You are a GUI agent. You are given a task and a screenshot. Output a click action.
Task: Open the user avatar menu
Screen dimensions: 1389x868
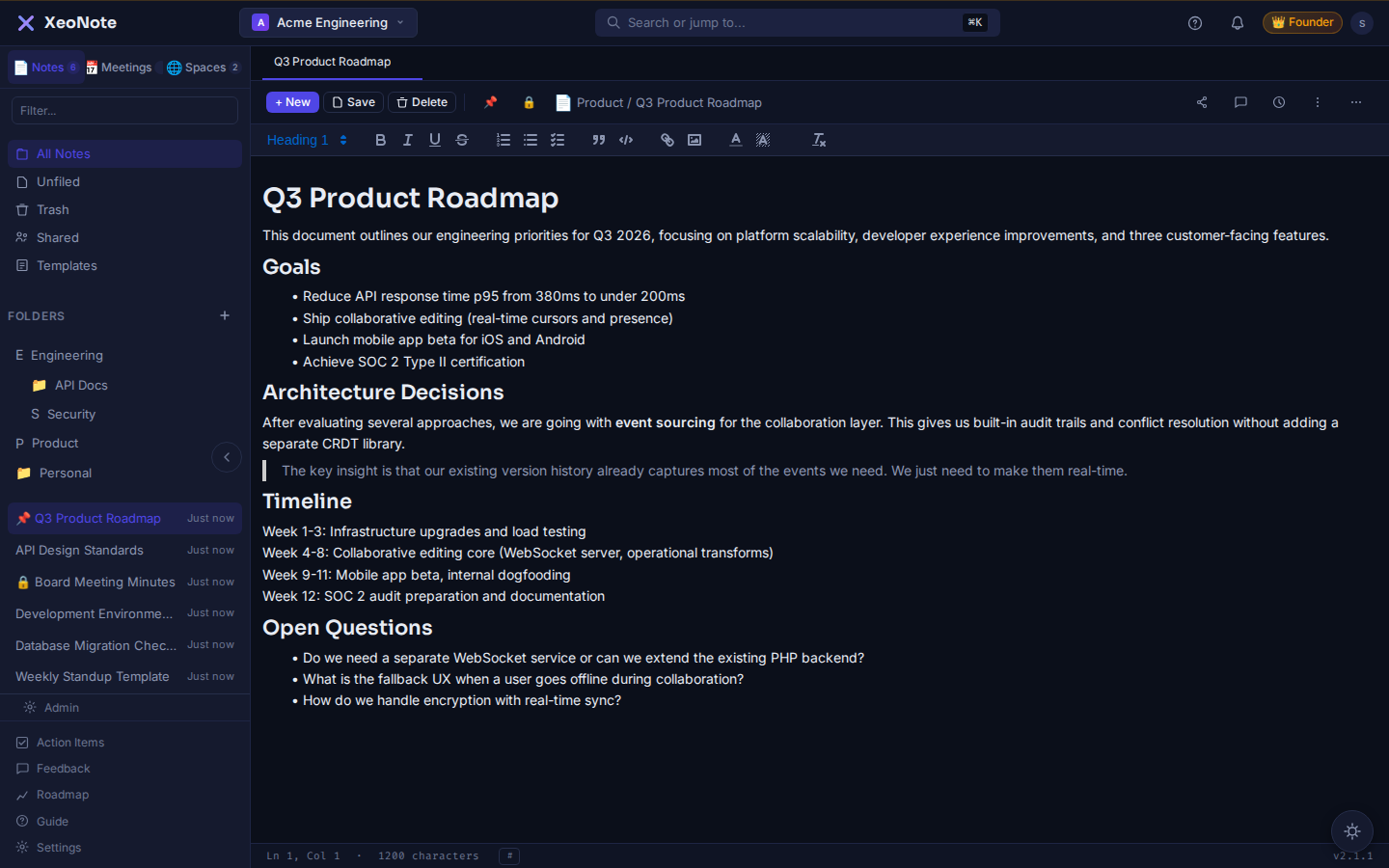pos(1362,23)
